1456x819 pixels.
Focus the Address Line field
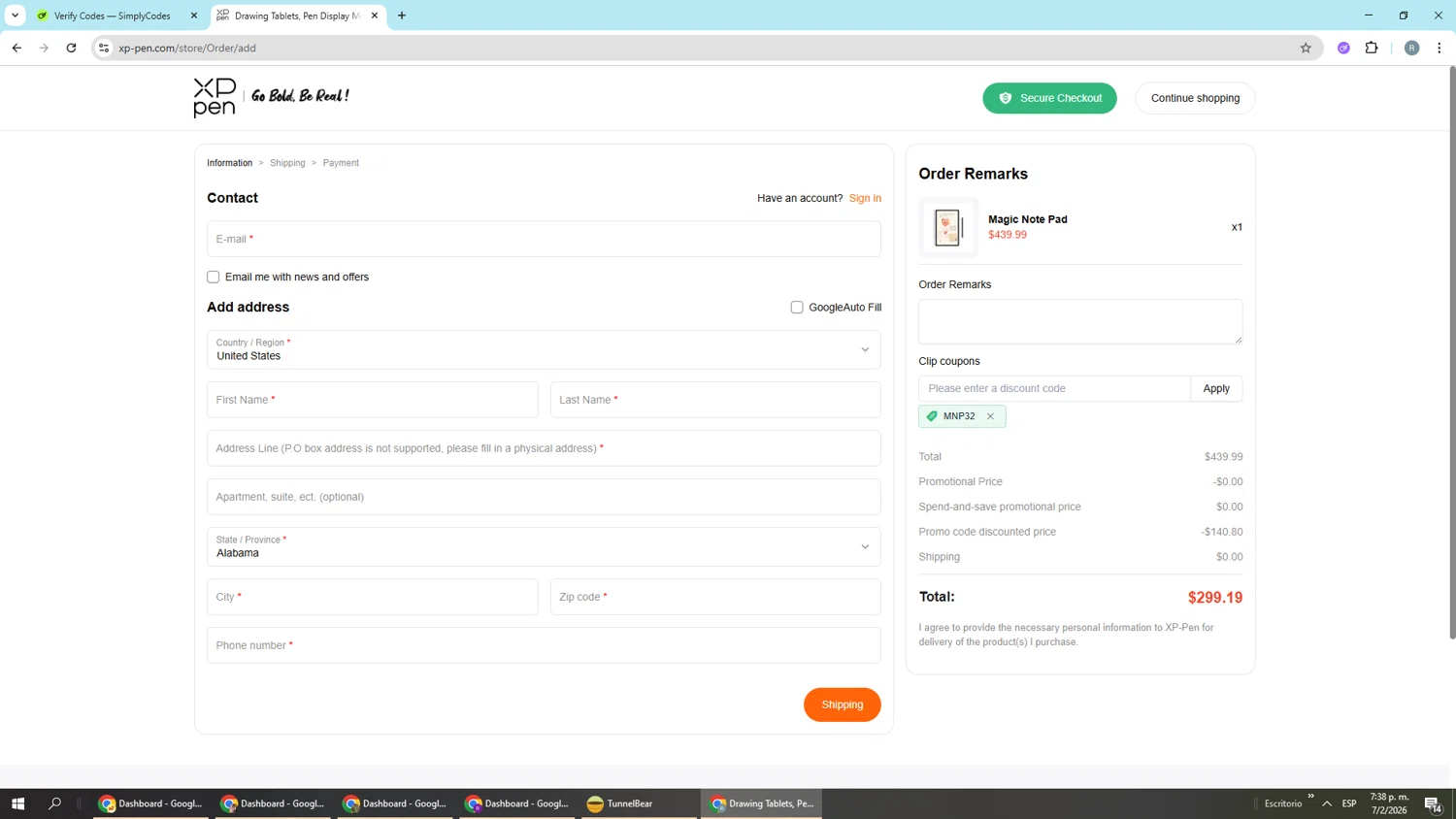[x=544, y=448]
